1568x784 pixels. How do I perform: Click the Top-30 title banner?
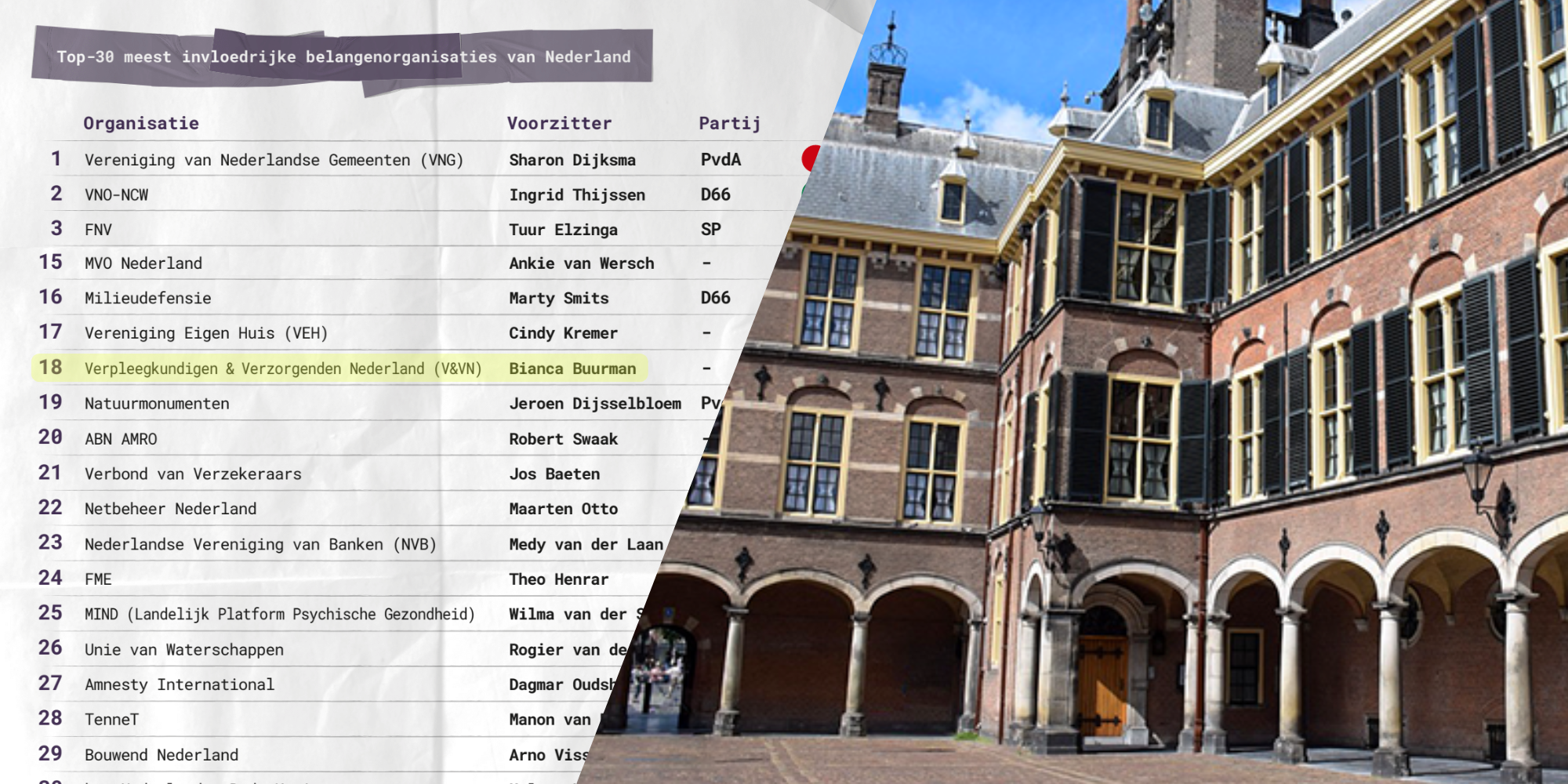pyautogui.click(x=343, y=56)
